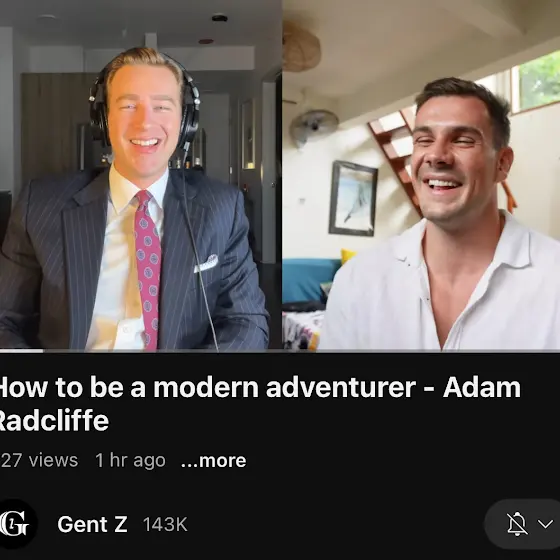Seek along the unplayed gray progress bar
This screenshot has height=560, width=560.
point(301,351)
